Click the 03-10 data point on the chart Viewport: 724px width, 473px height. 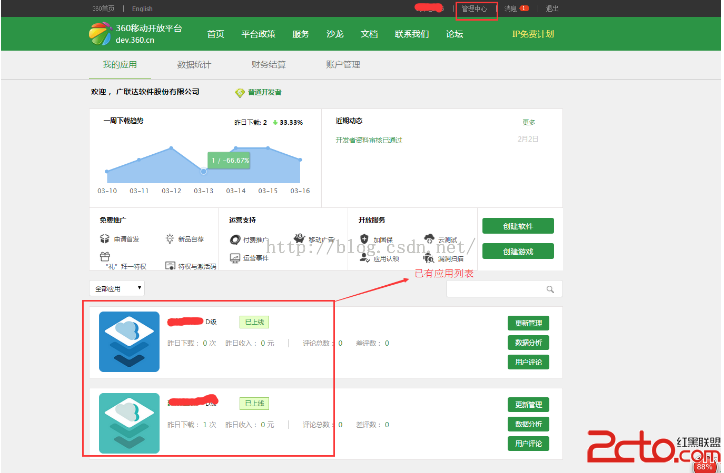(107, 171)
